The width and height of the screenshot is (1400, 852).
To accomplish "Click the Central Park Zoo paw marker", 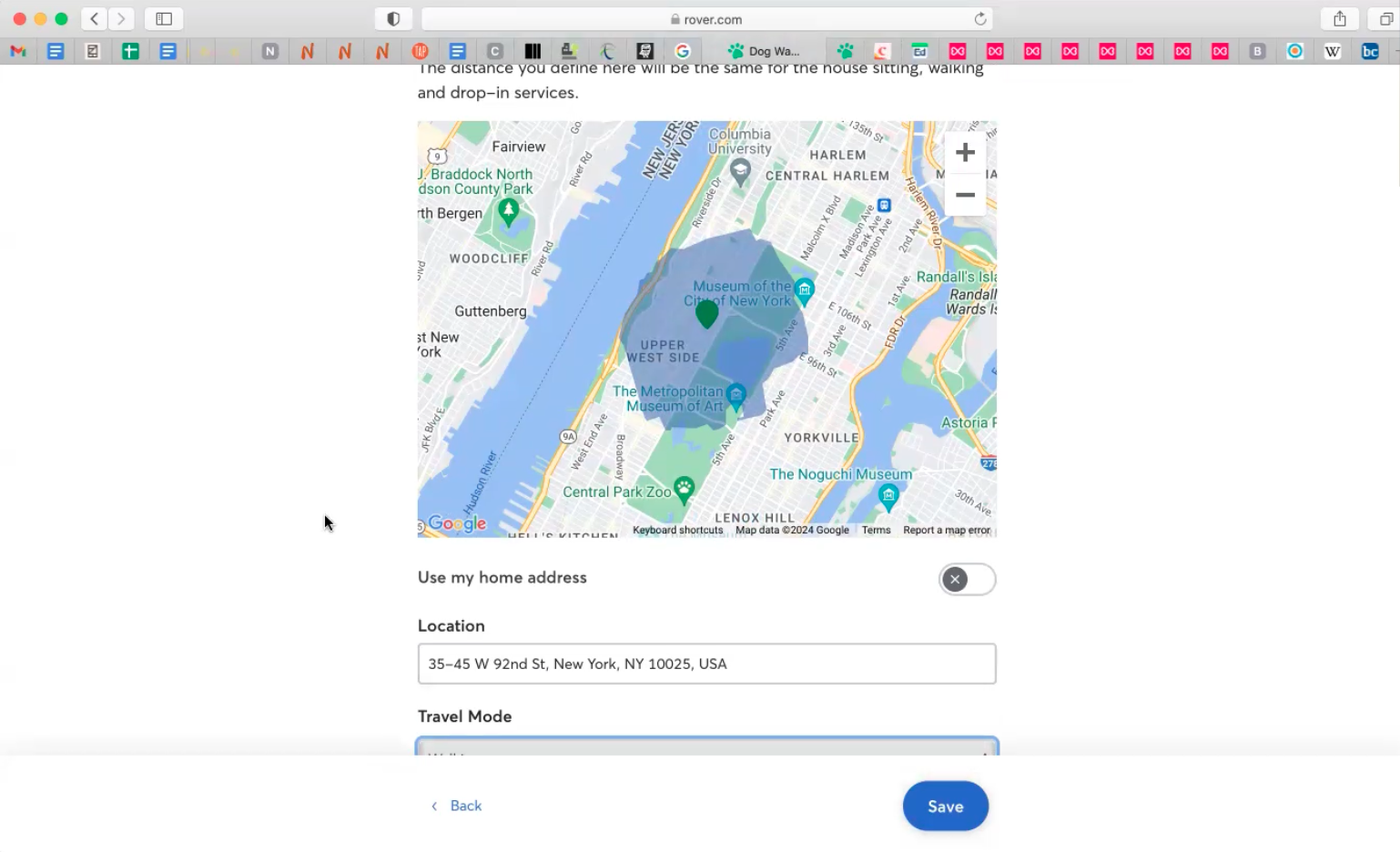I will coord(684,490).
